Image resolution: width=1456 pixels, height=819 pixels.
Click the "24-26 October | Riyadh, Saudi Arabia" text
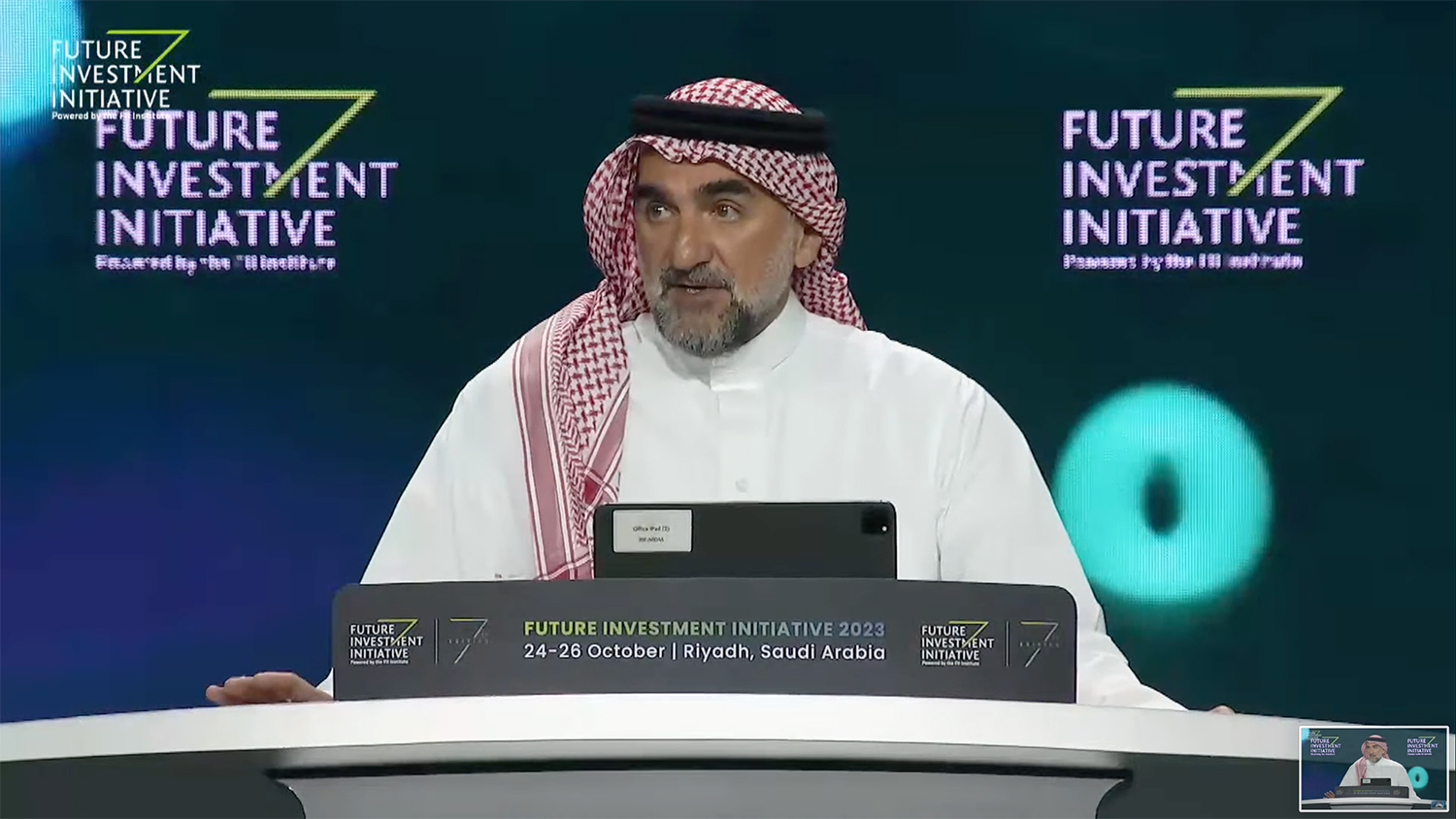704,652
